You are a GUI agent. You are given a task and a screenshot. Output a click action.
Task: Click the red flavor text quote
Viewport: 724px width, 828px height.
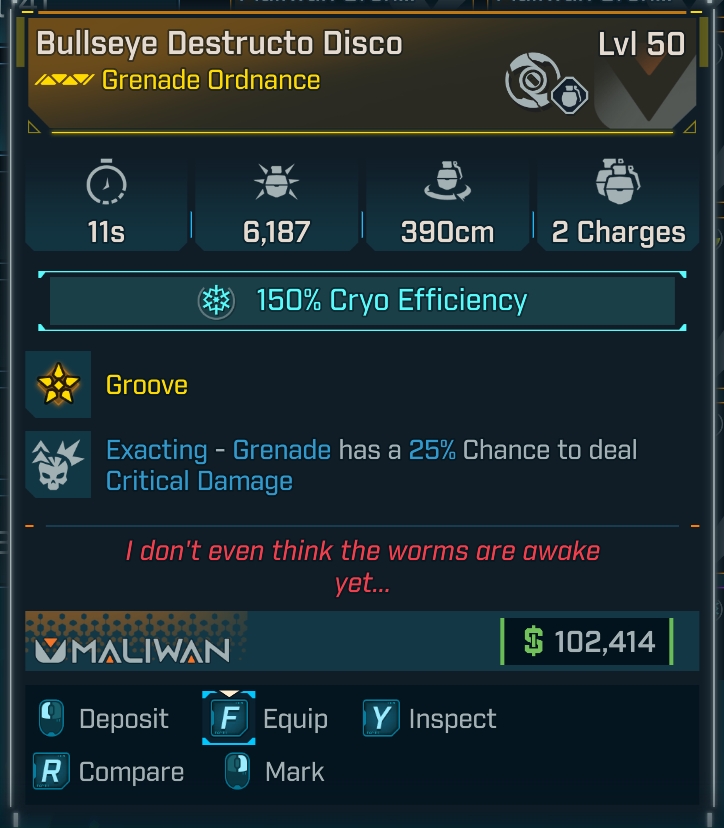pos(362,567)
